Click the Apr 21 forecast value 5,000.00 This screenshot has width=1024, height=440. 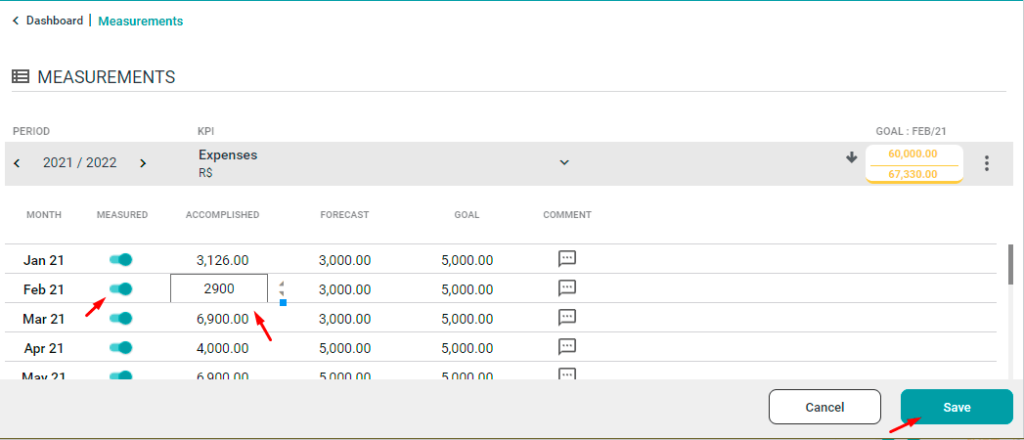(345, 349)
